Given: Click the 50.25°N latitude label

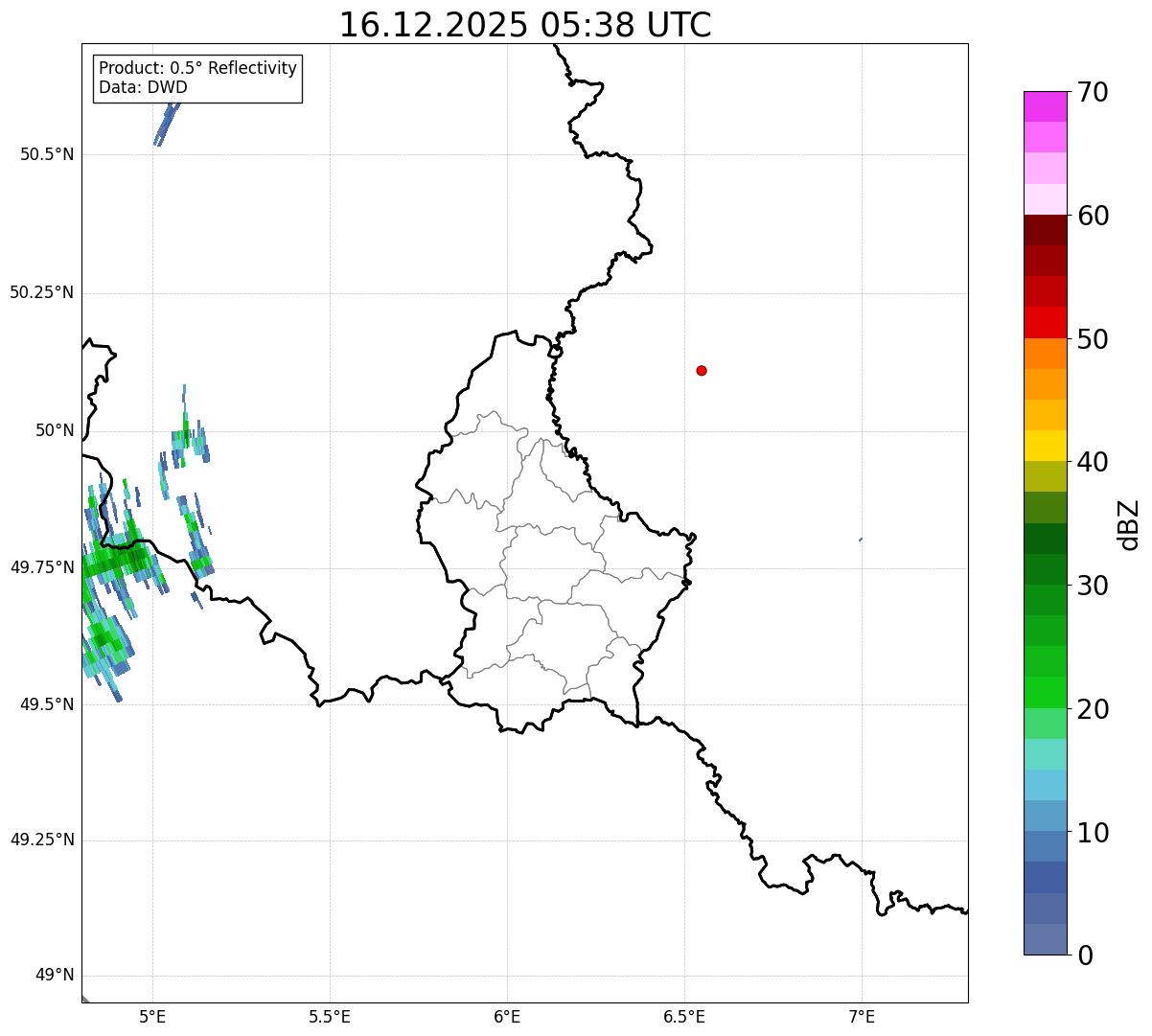Looking at the screenshot, I should pyautogui.click(x=41, y=292).
